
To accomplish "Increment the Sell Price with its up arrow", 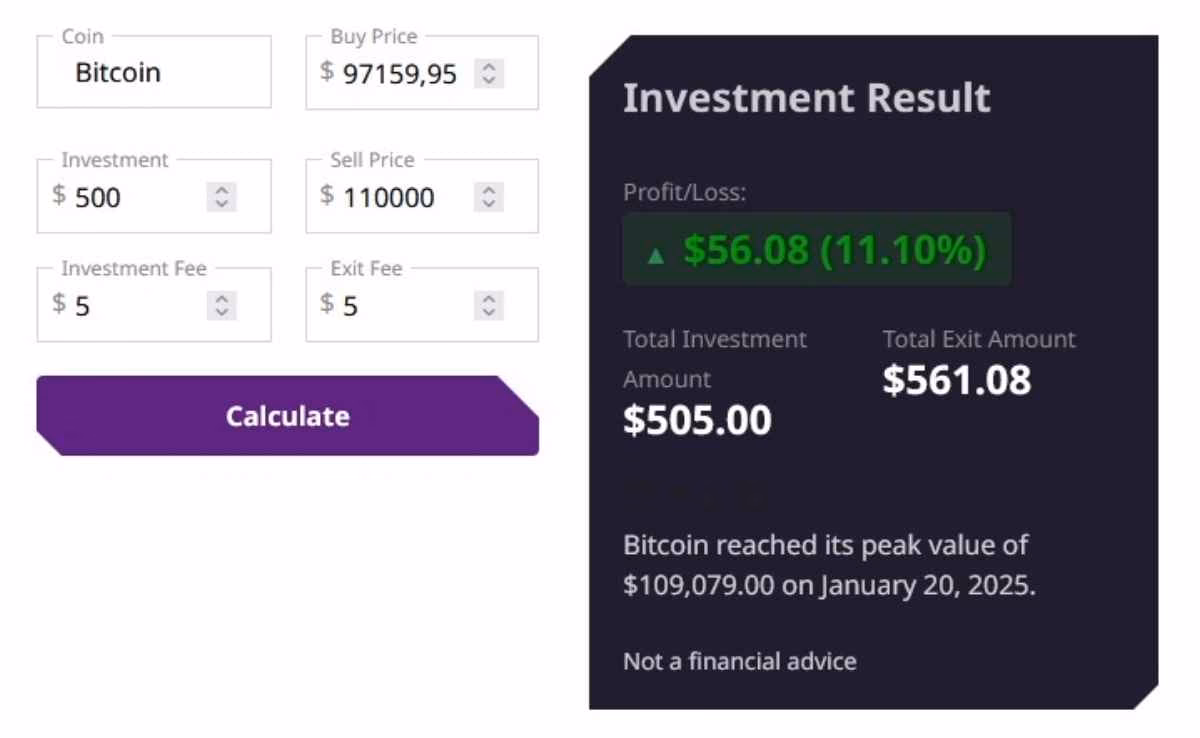I will click(487, 190).
